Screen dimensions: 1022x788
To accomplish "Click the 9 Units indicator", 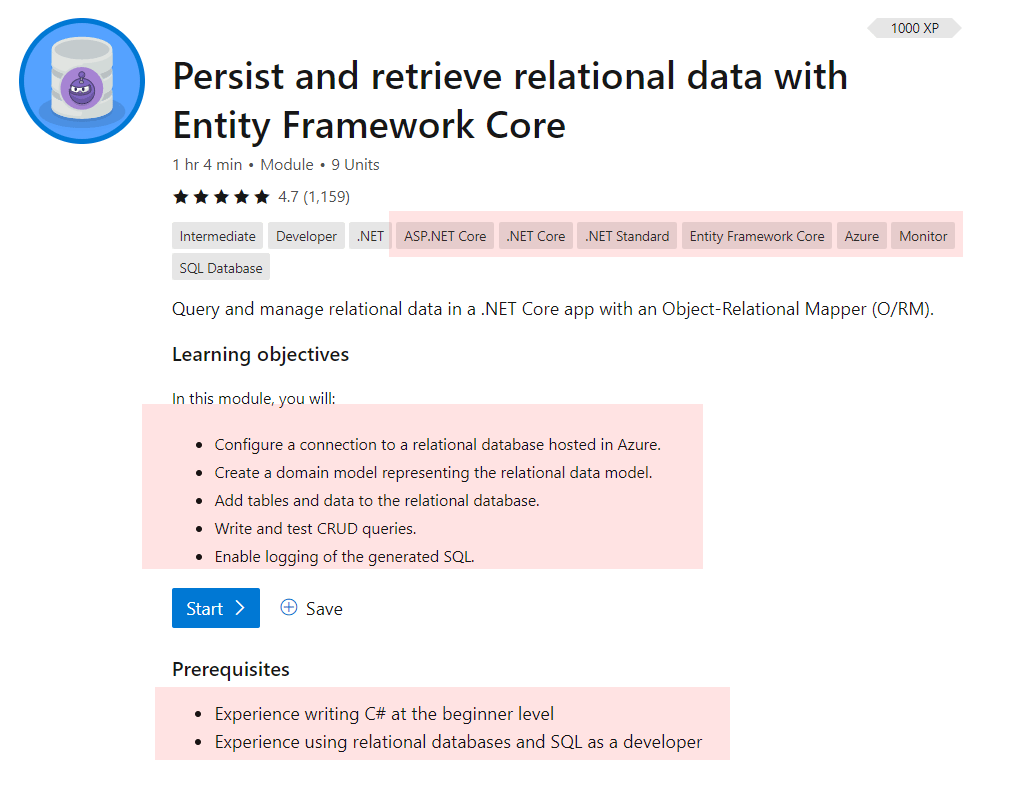I will pos(354,164).
